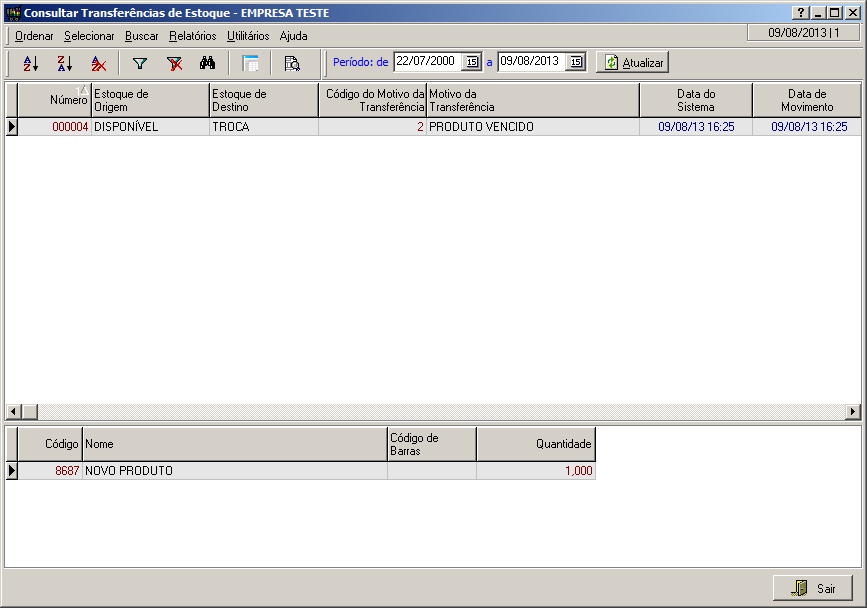The image size is (867, 608).
Task: Select transfer row 000004
Action: [70, 127]
